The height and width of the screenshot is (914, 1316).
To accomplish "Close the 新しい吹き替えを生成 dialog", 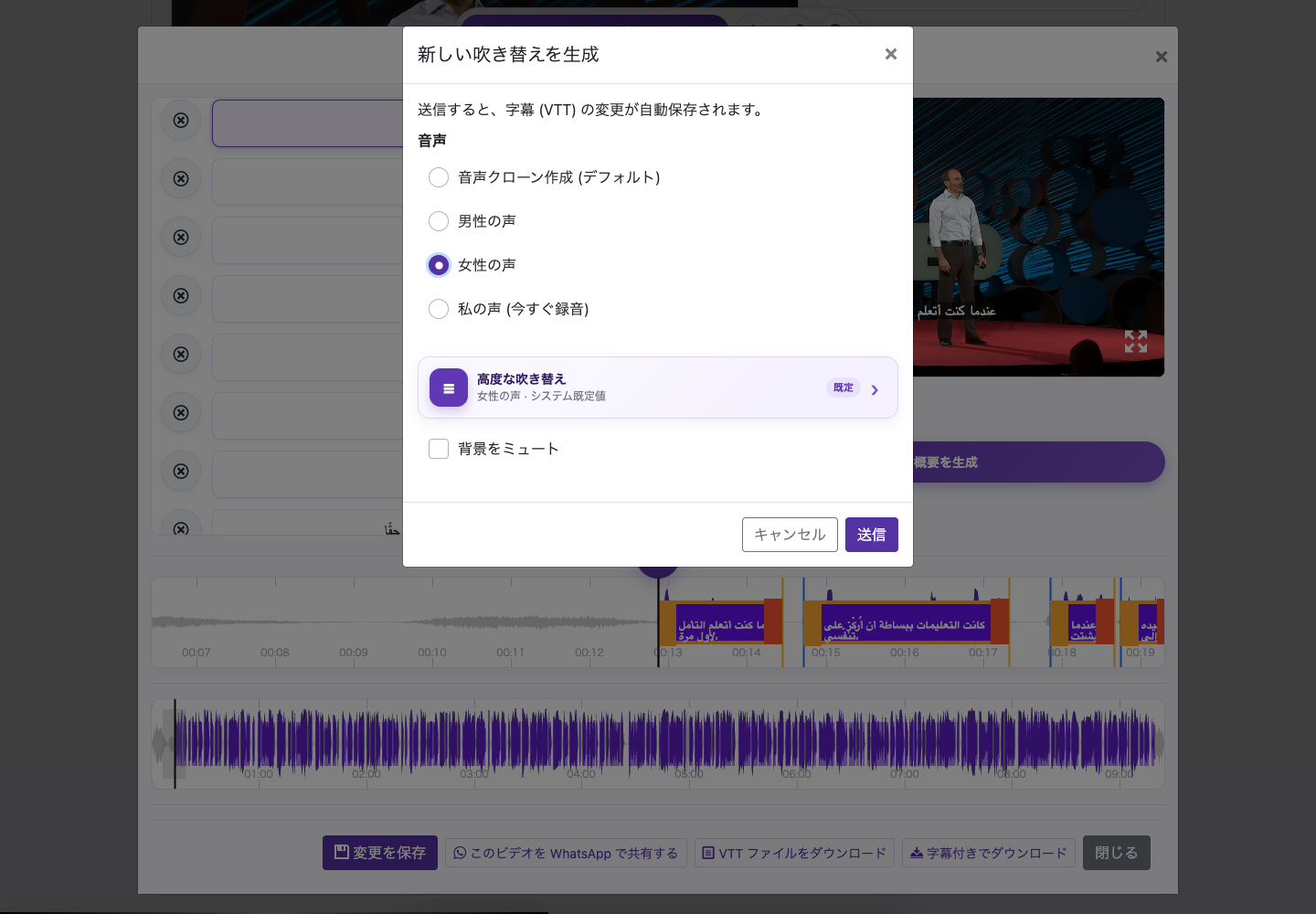I will point(891,54).
